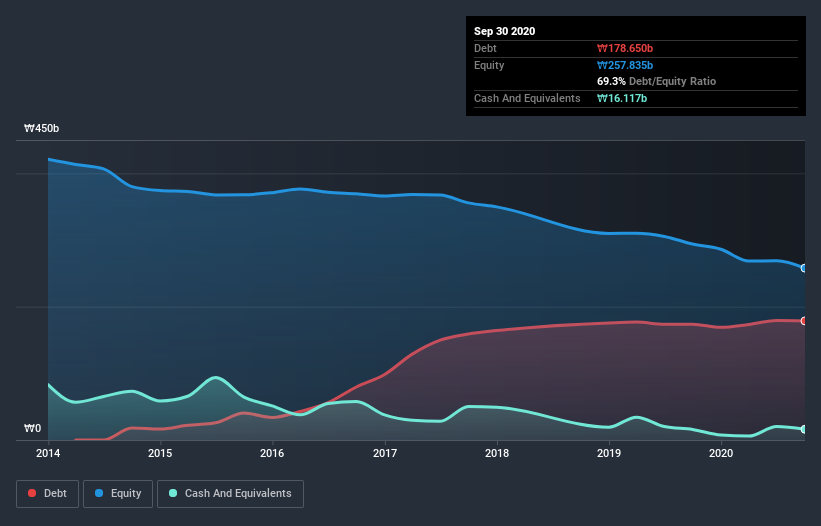Click Cash And Equivalents tooltip label
Viewport: 821px width, 526px height.
pos(527,98)
